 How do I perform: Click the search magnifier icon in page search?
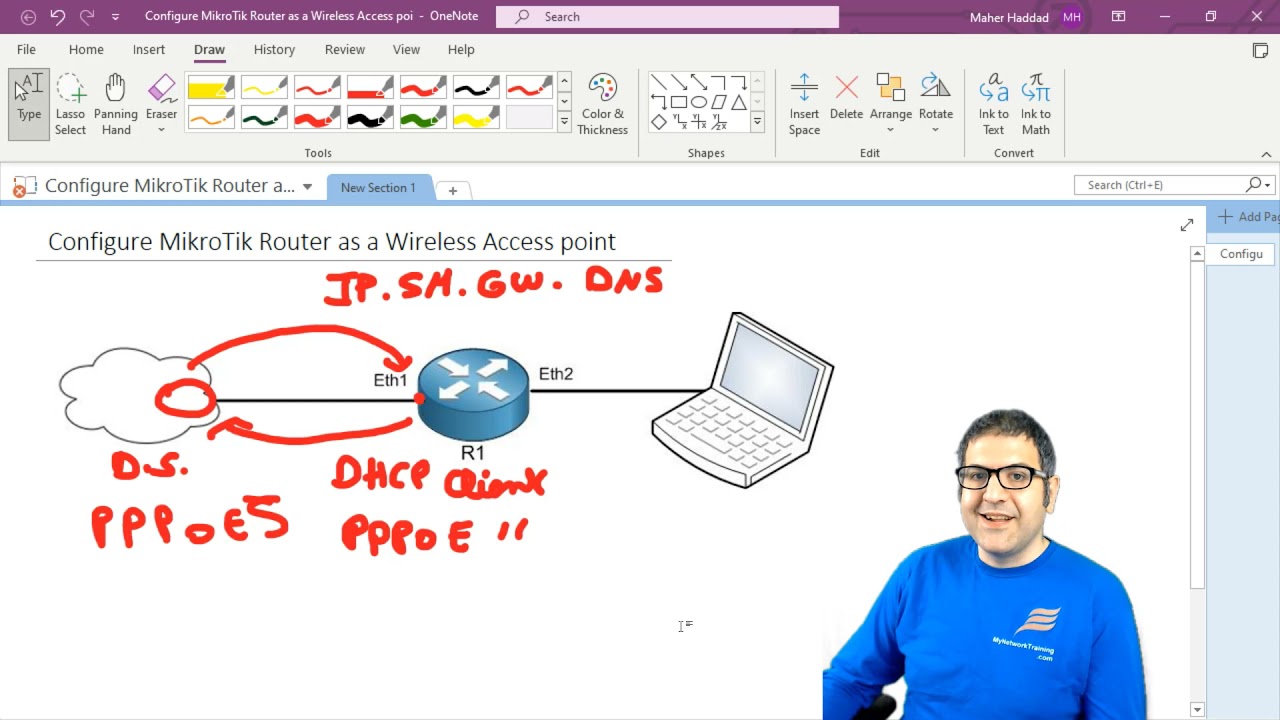pyautogui.click(x=1253, y=185)
